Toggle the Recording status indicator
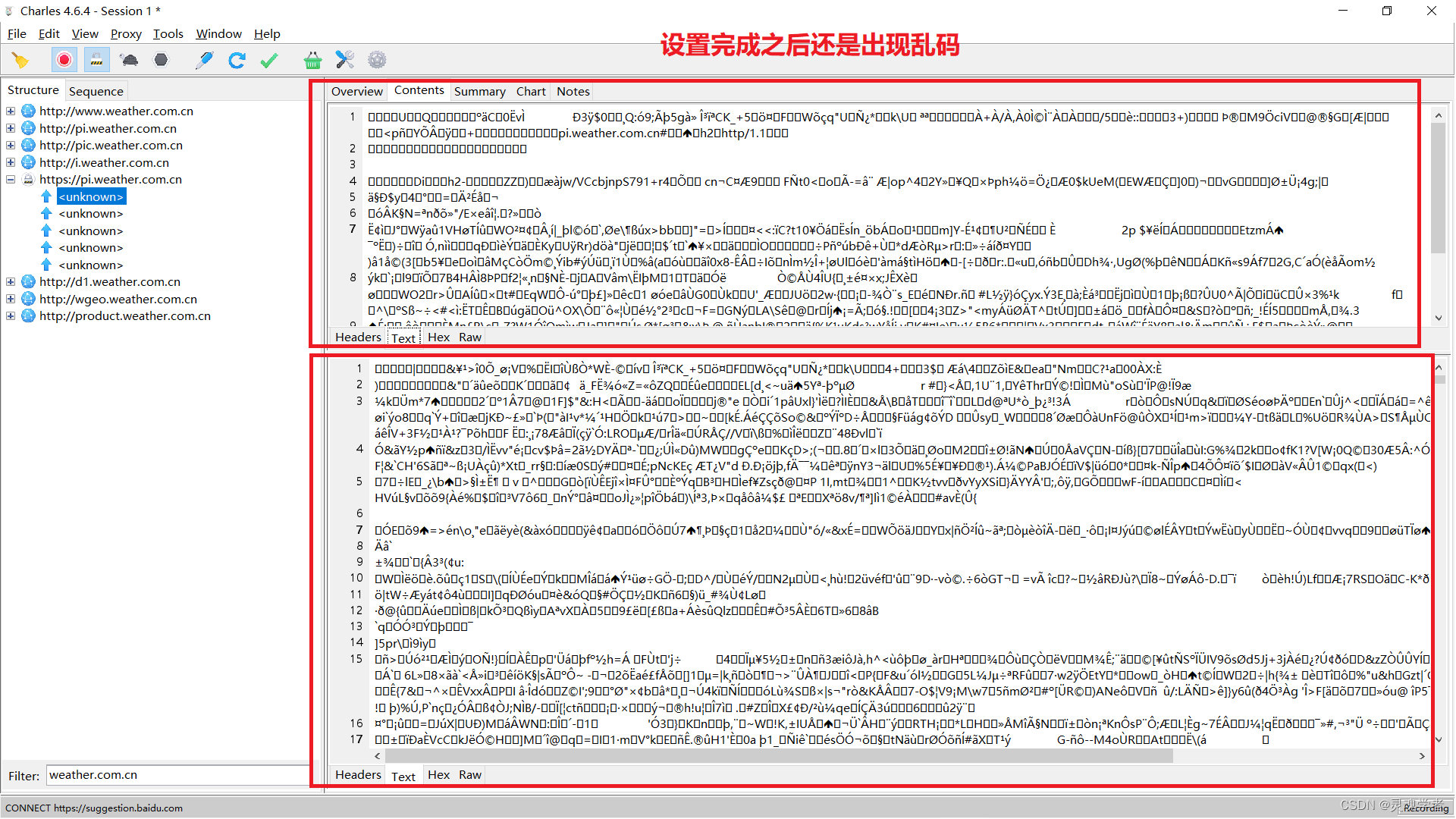This screenshot has width=1456, height=819. coord(1425,808)
